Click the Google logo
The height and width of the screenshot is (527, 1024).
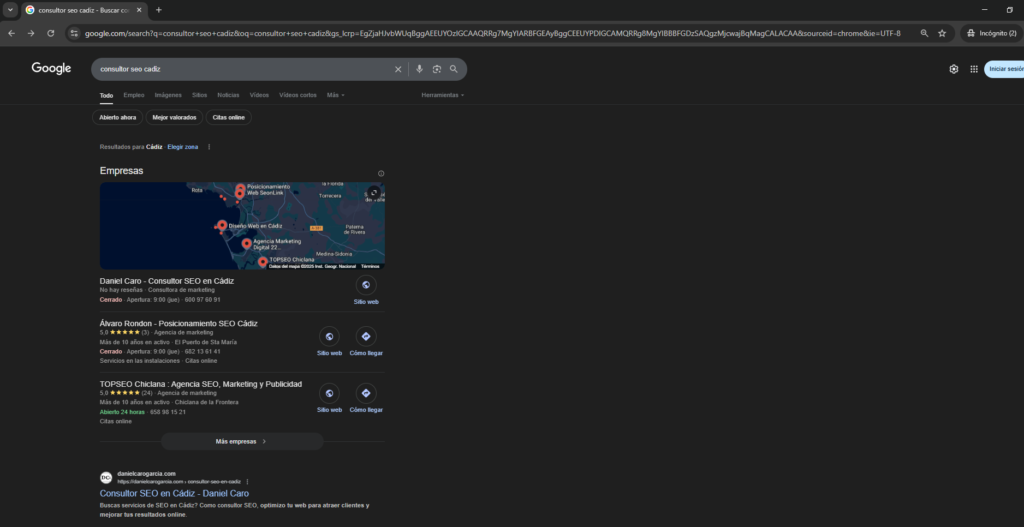(52, 69)
